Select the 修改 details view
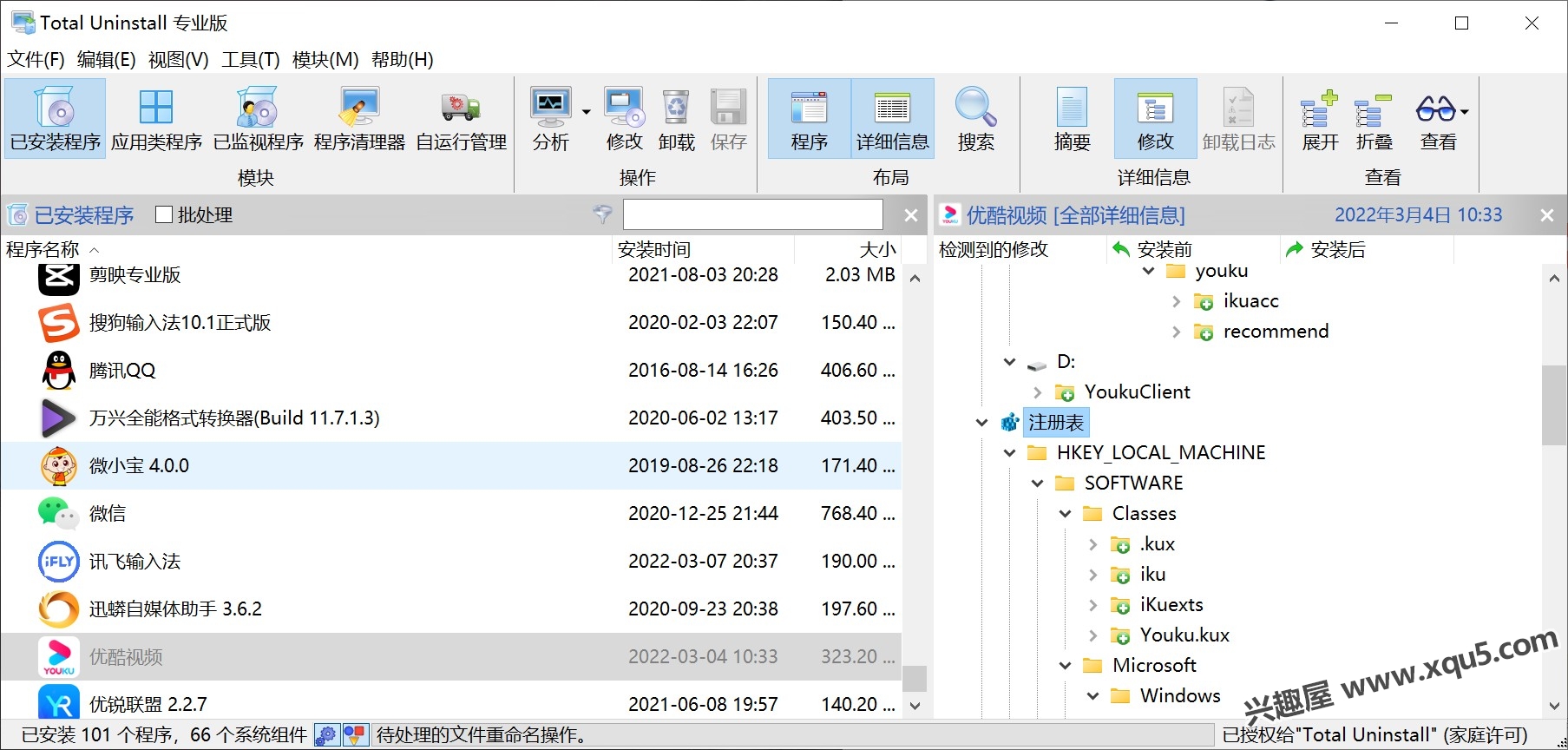Image resolution: width=1568 pixels, height=750 pixels. pos(1155,119)
